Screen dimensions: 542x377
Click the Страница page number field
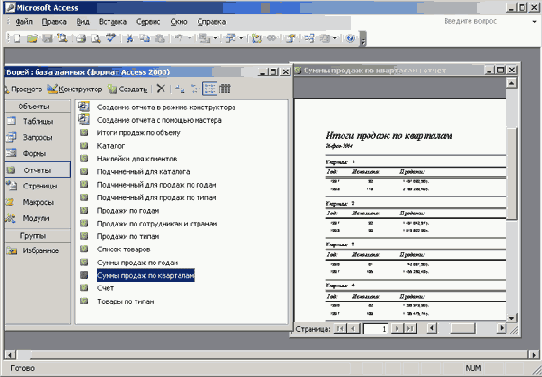tap(376, 329)
